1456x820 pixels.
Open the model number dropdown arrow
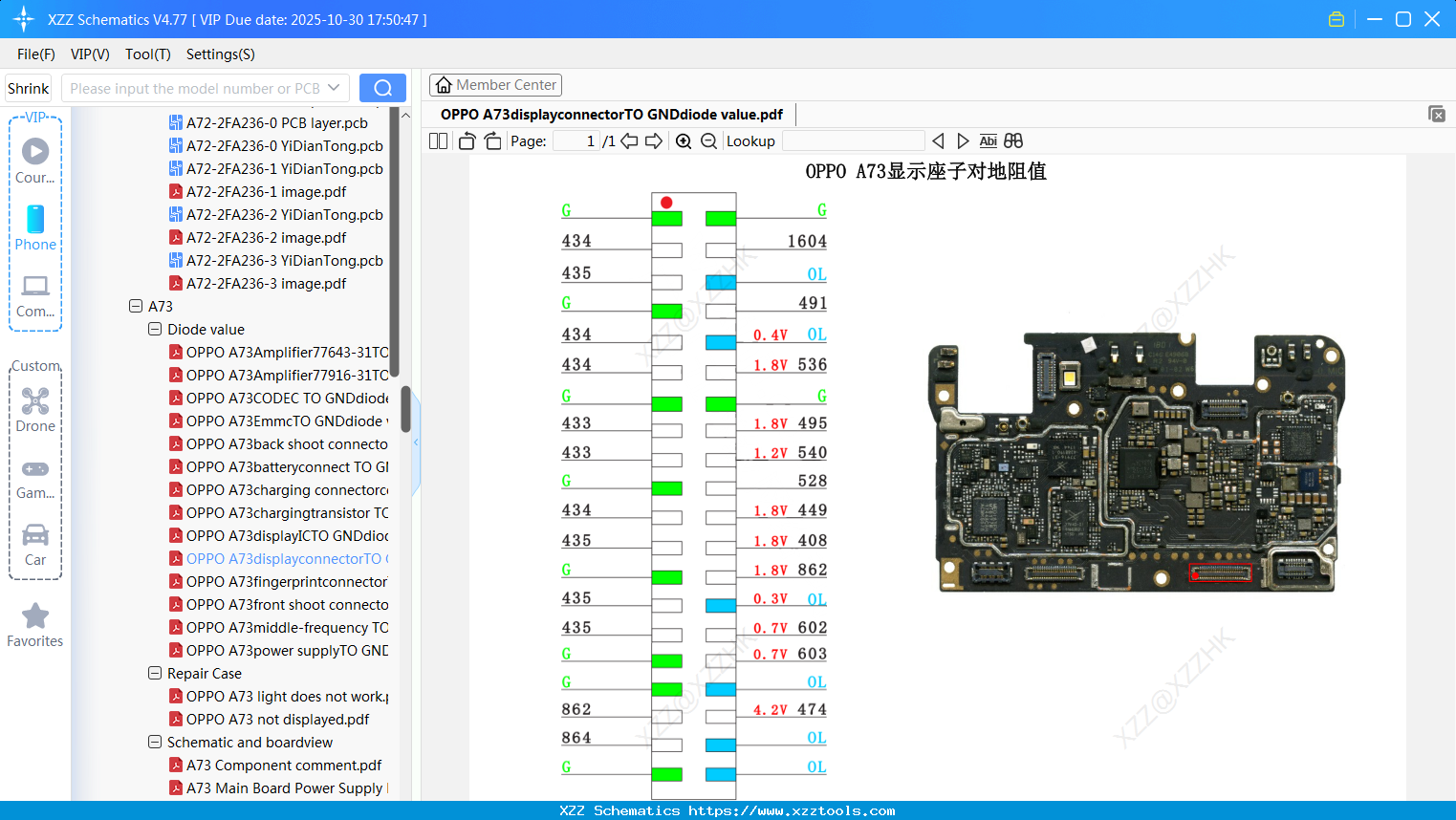(334, 88)
